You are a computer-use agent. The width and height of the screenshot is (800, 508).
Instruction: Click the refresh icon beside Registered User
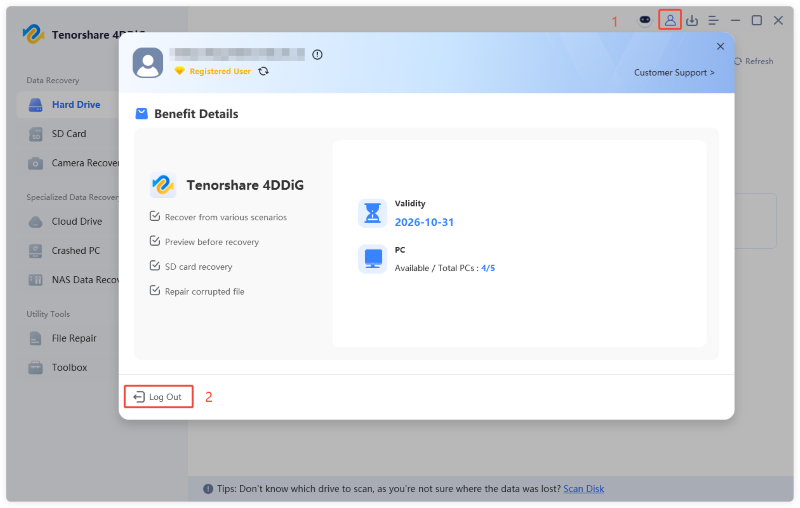pos(264,71)
